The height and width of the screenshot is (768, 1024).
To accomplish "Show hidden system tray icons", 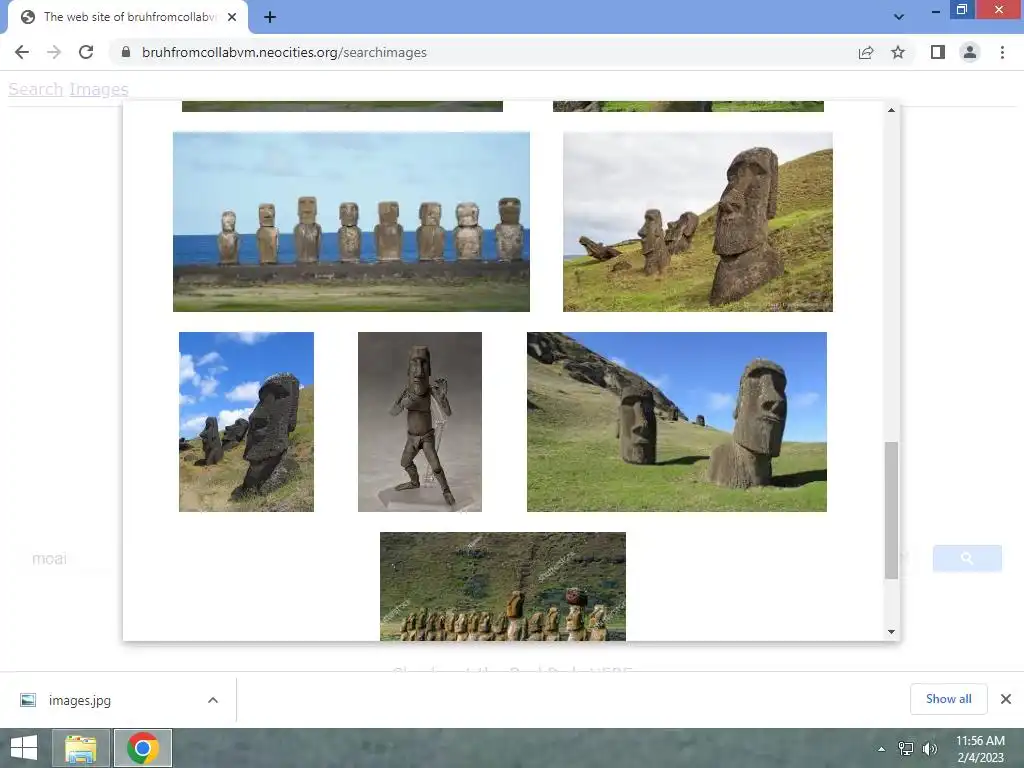I will pyautogui.click(x=882, y=749).
